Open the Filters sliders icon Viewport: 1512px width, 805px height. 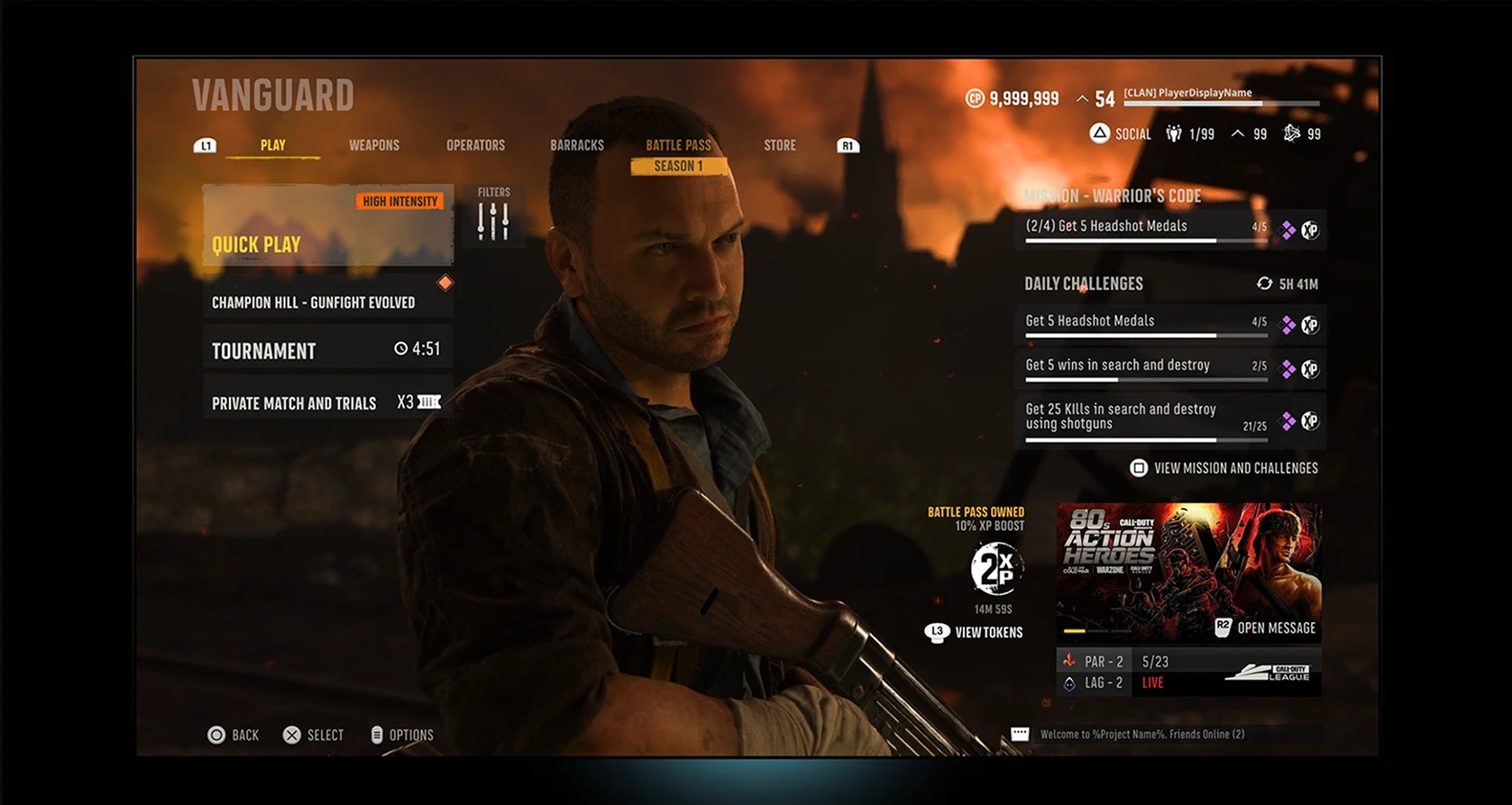tap(493, 221)
